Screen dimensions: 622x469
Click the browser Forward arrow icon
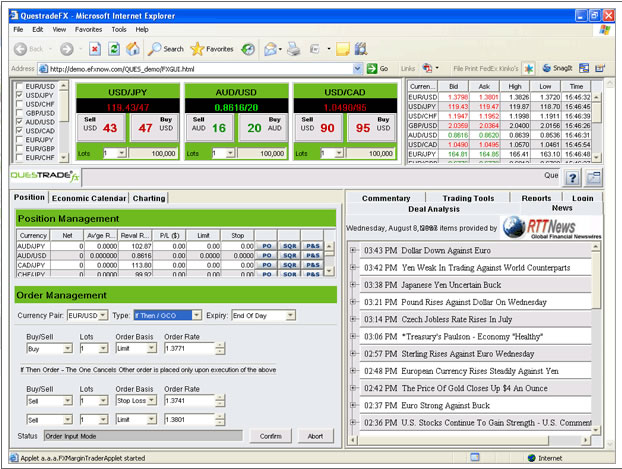pos(67,49)
